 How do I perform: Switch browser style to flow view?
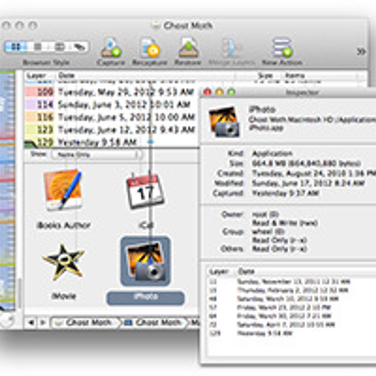pos(79,47)
